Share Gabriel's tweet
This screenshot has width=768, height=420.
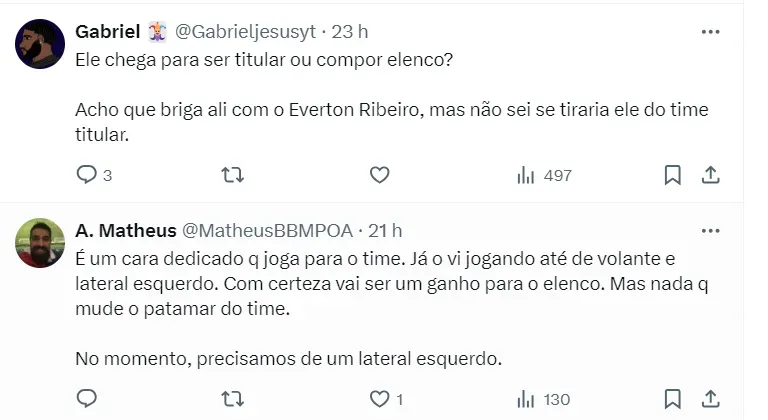point(711,175)
